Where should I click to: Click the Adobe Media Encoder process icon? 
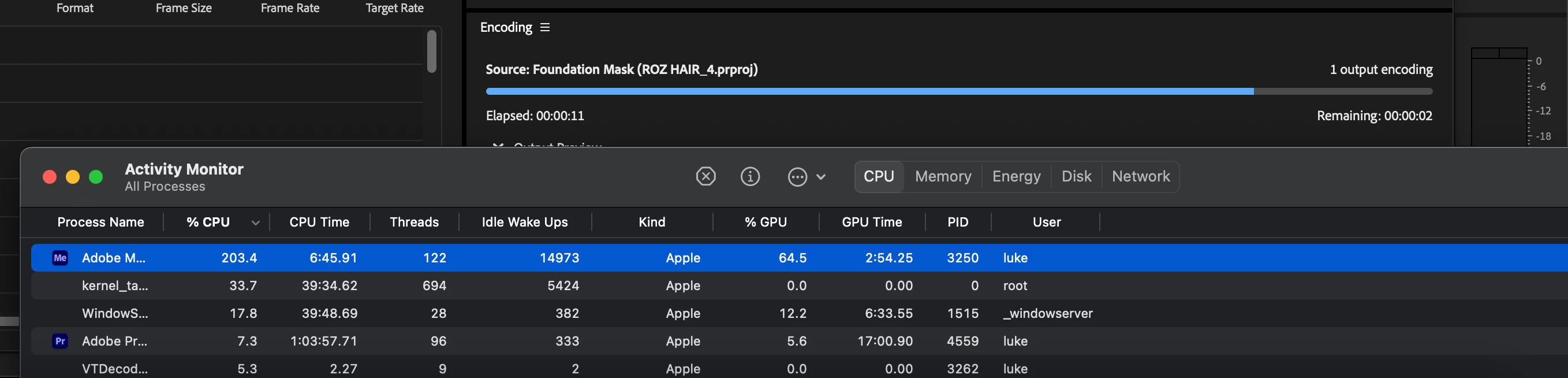59,258
